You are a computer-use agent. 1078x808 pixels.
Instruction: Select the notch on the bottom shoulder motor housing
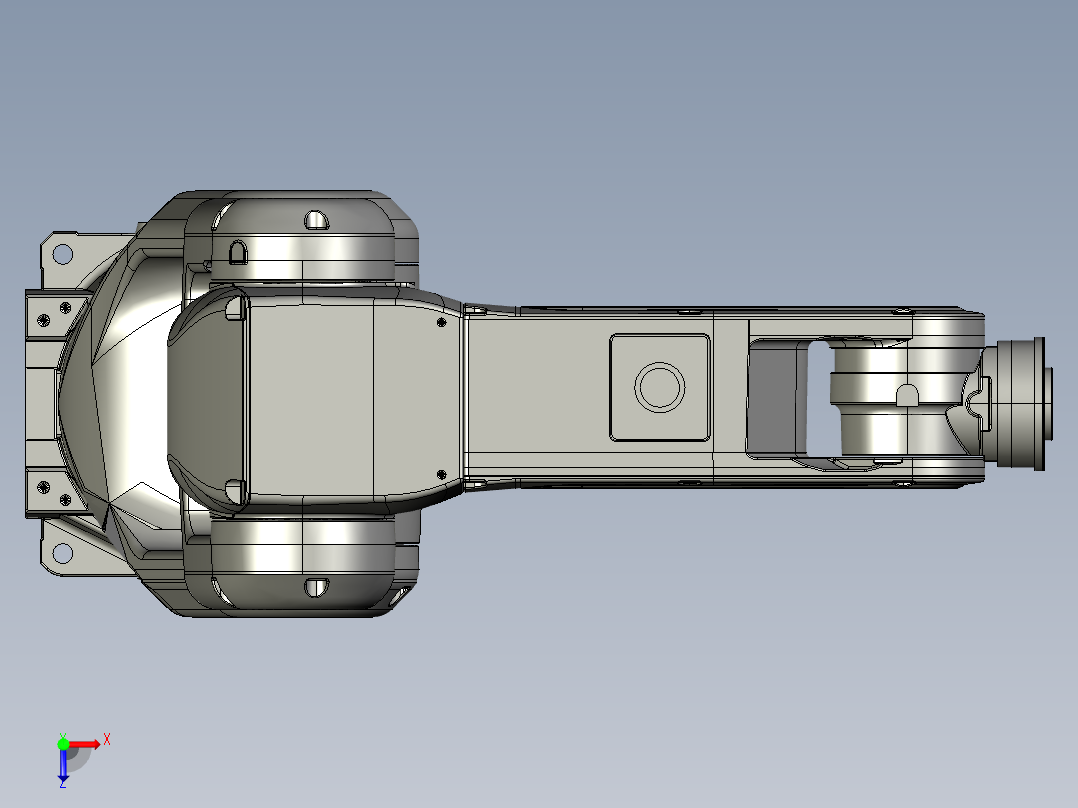[316, 587]
